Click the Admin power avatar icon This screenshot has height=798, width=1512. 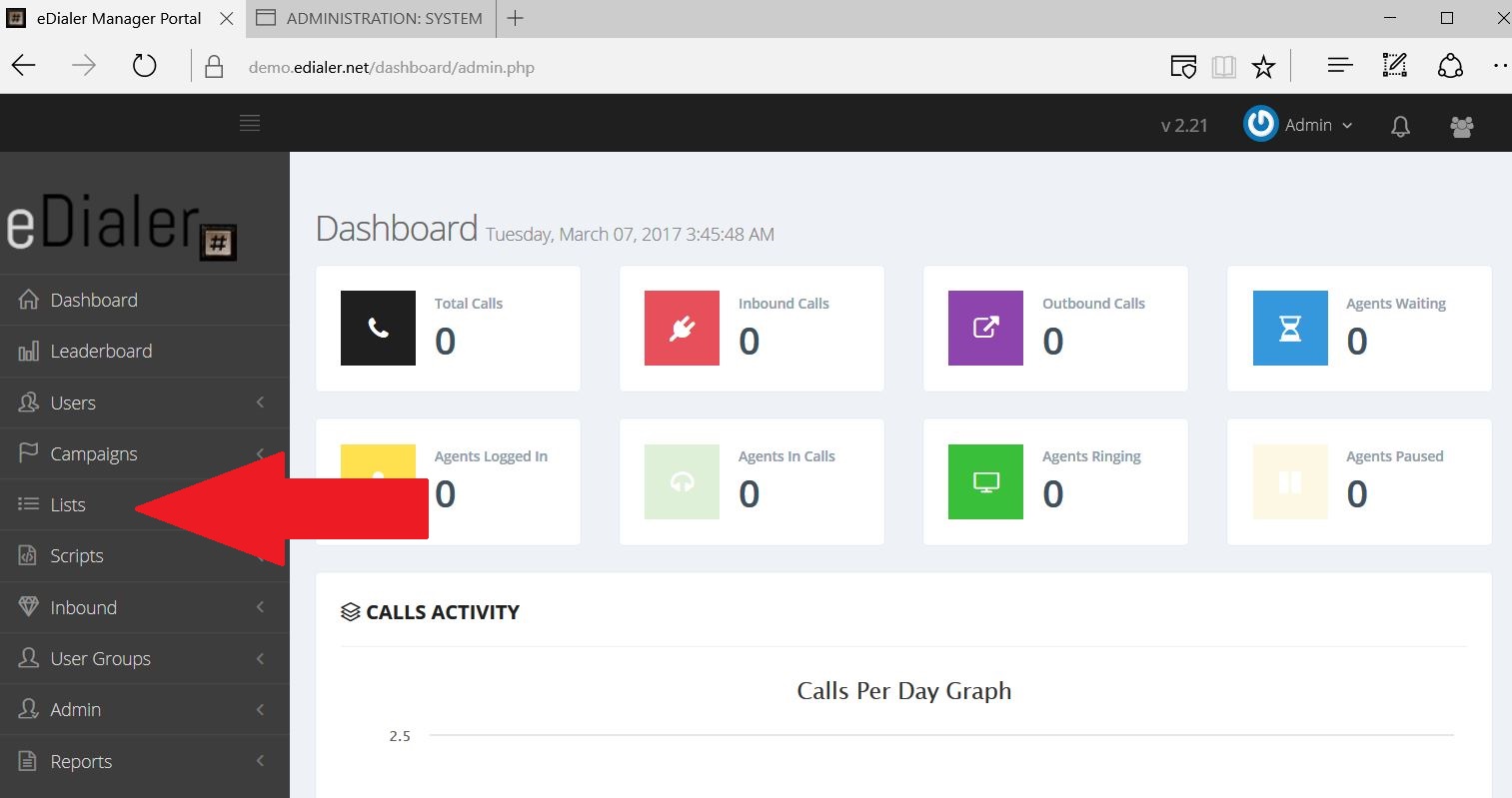click(x=1261, y=124)
